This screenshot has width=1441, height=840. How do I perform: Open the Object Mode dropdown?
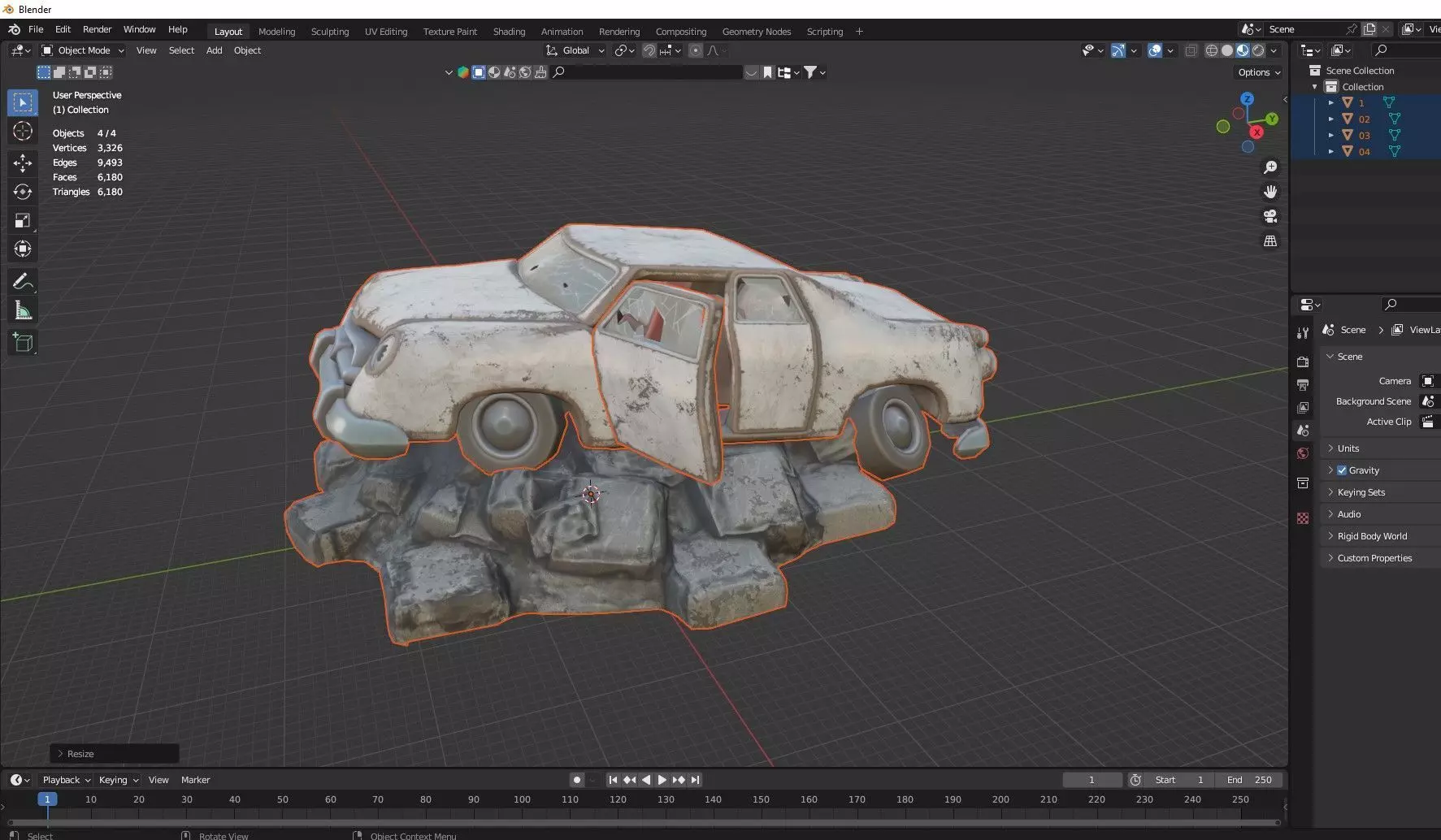point(82,50)
